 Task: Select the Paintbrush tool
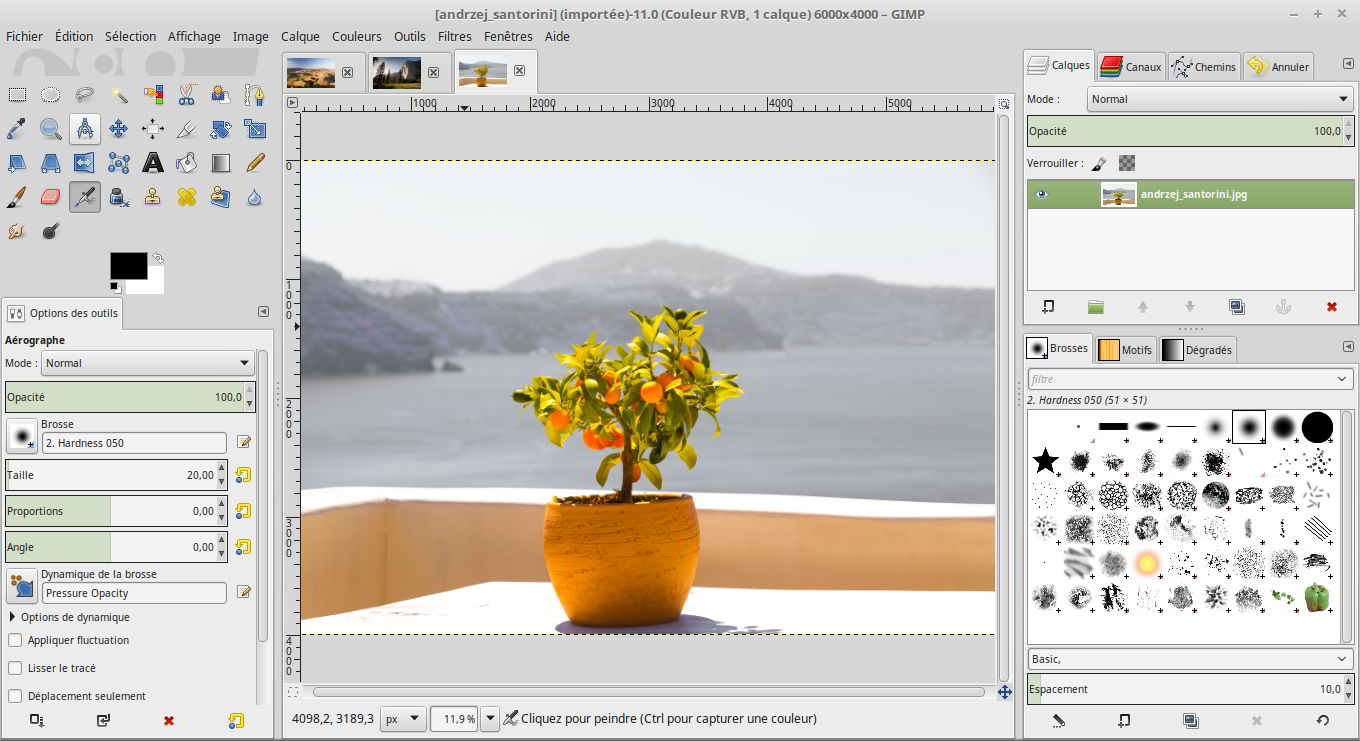click(x=17, y=197)
